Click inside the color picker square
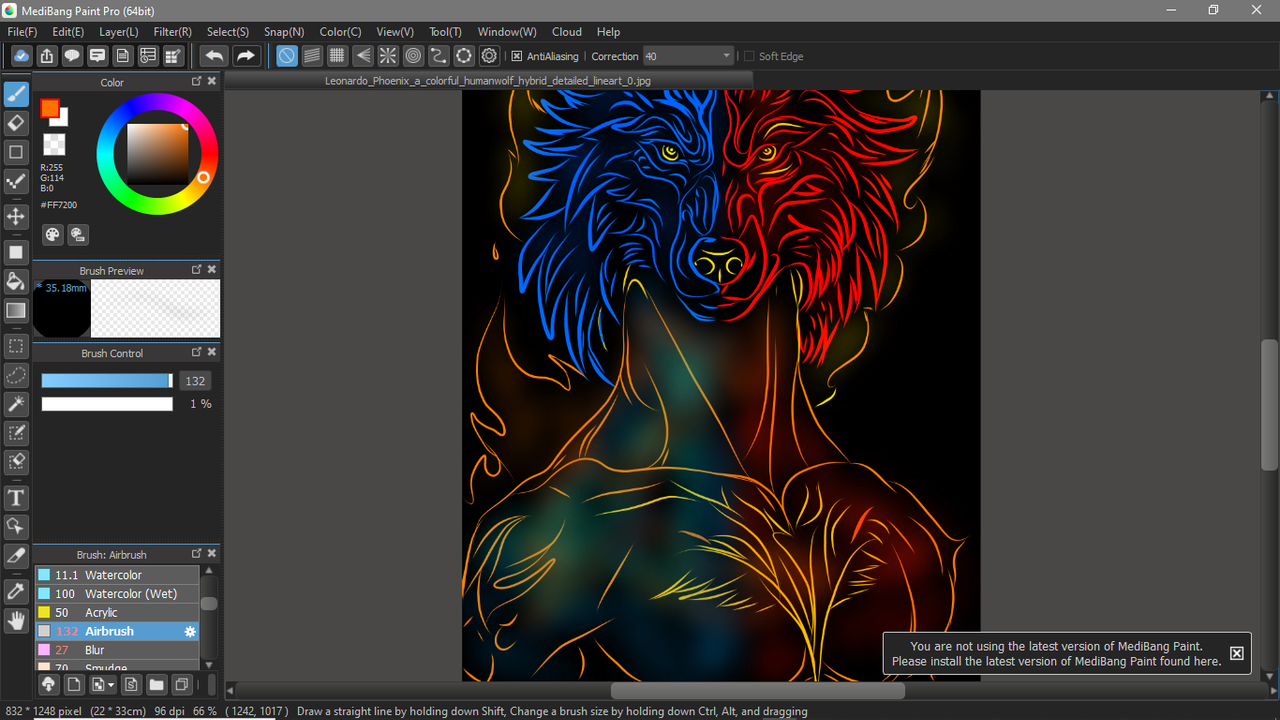The image size is (1280, 720). [x=157, y=155]
